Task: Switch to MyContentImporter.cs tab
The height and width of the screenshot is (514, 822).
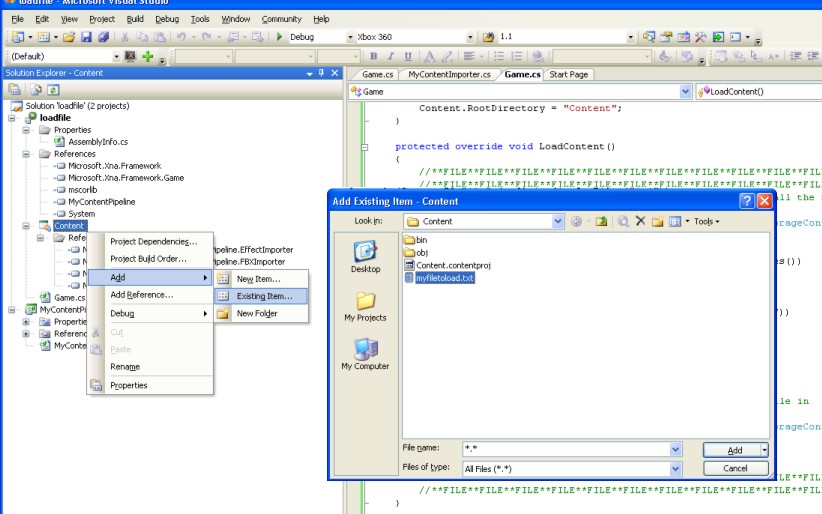Action: 449,74
